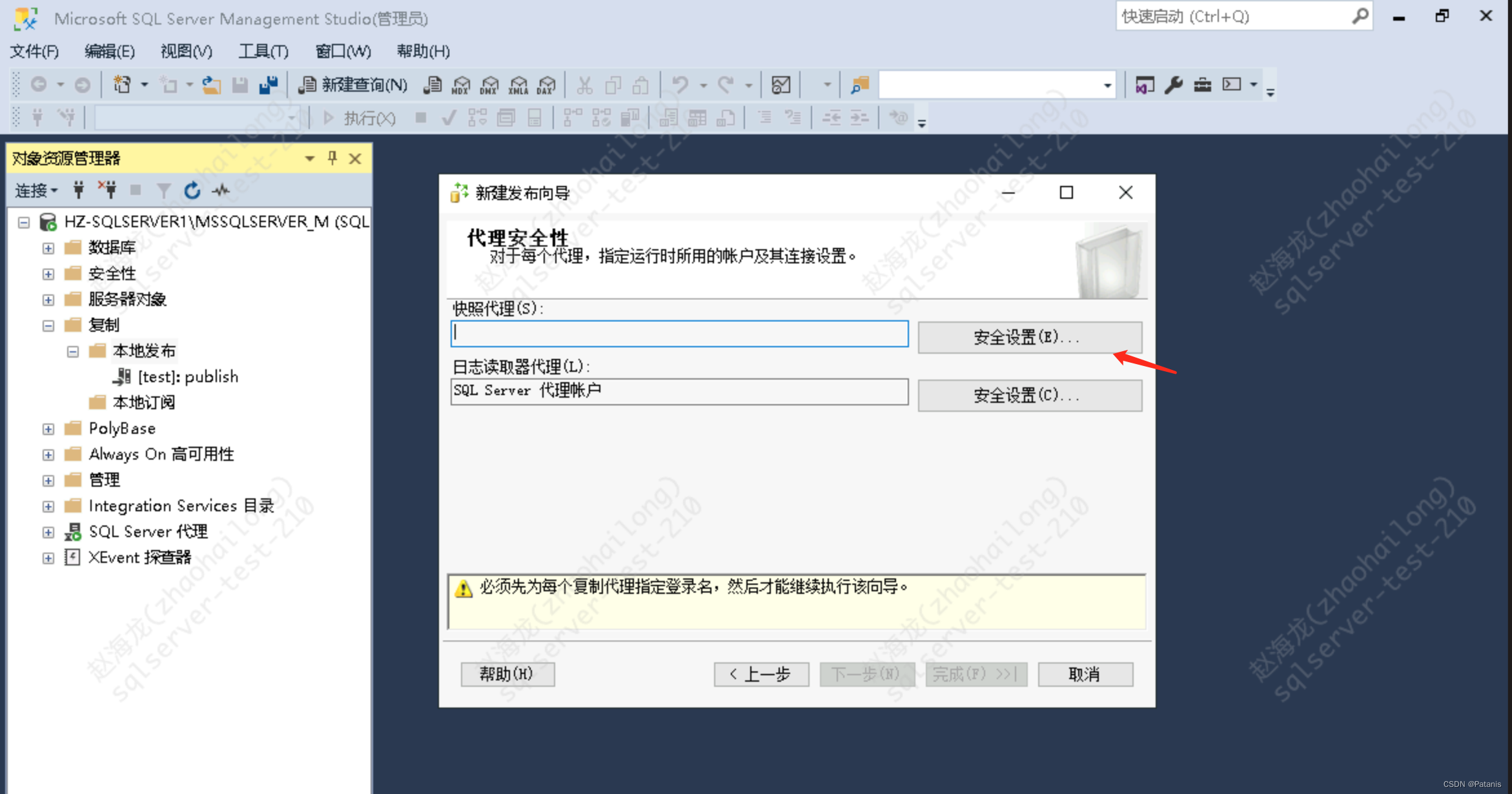Pin the Object Explorer panel
The height and width of the screenshot is (794, 1512).
332,158
